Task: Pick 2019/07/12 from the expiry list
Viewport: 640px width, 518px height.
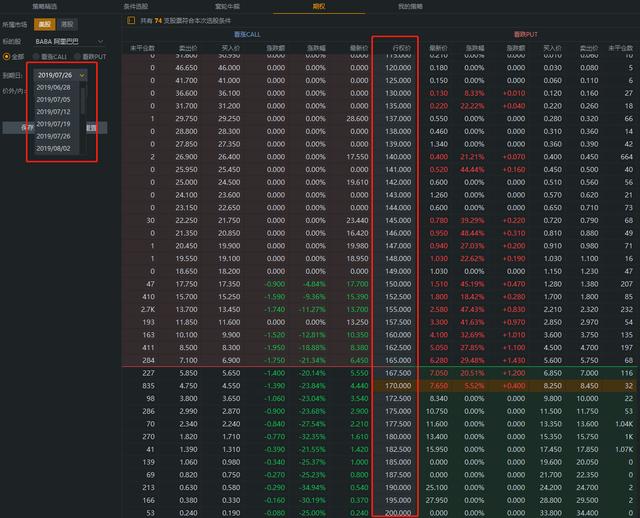Action: [x=53, y=111]
